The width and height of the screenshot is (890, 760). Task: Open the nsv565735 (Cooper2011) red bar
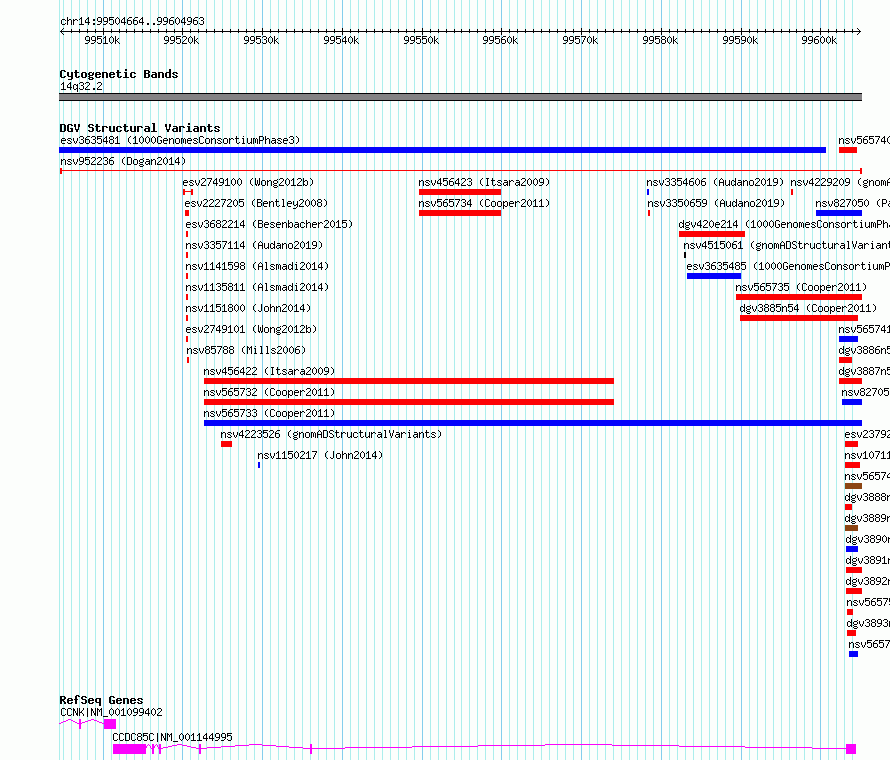[x=799, y=297]
